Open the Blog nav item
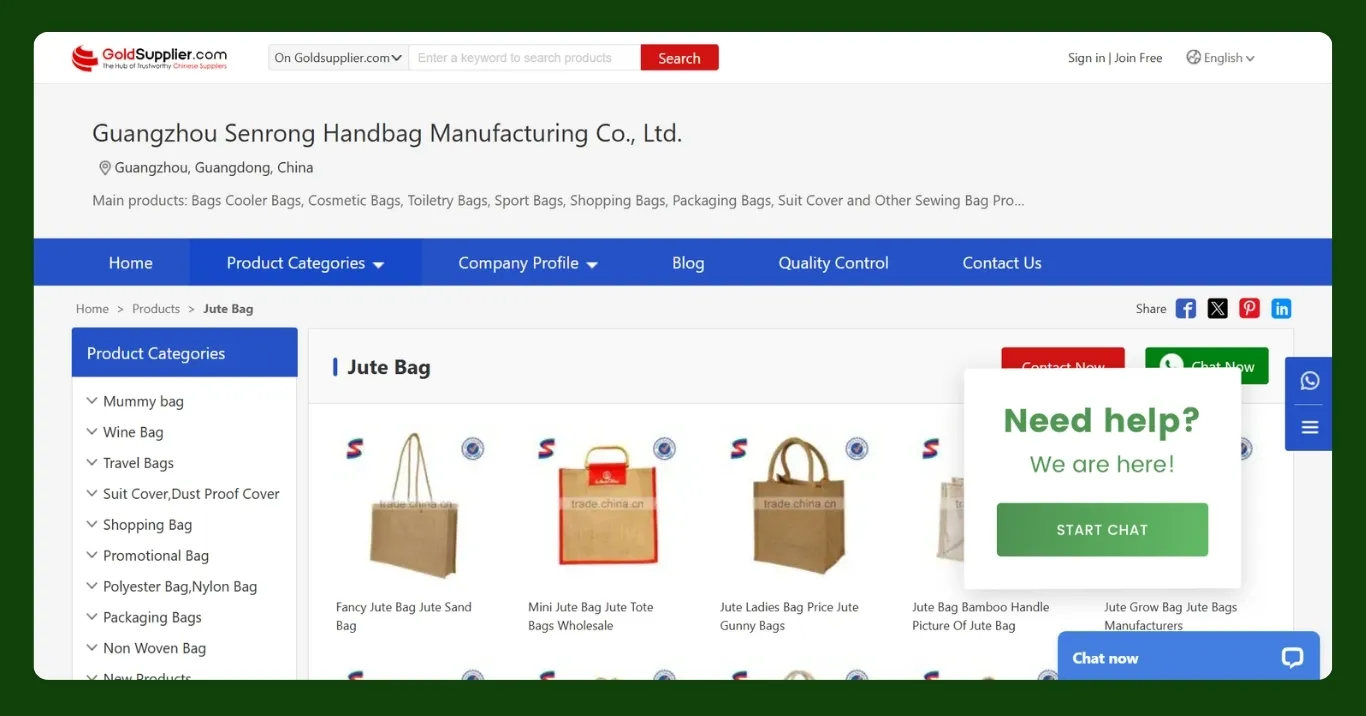The height and width of the screenshot is (716, 1366). [688, 263]
